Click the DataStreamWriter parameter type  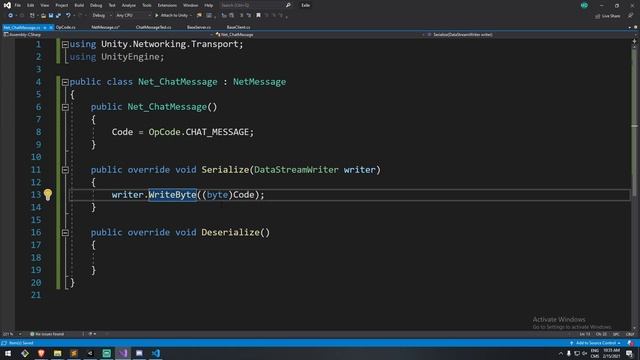tap(296, 169)
